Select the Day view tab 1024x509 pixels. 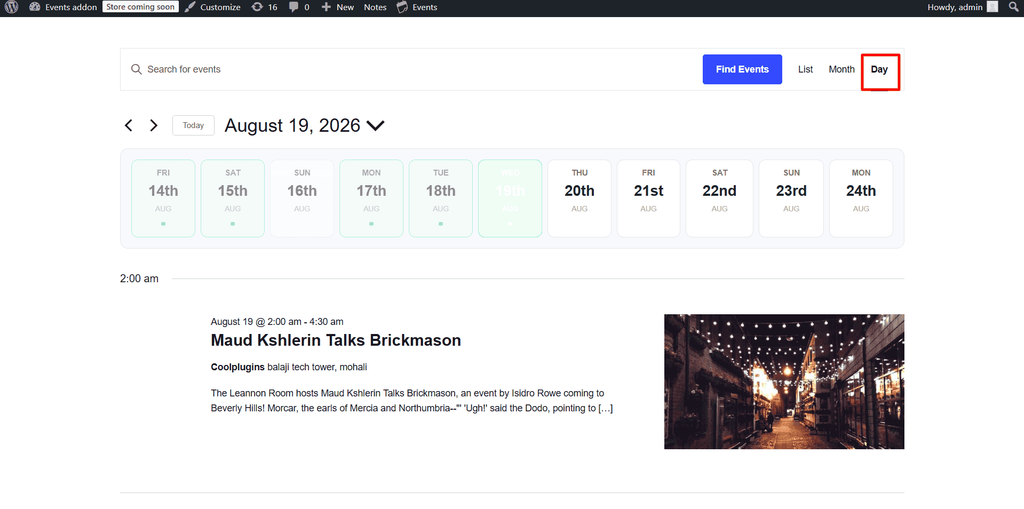click(879, 69)
